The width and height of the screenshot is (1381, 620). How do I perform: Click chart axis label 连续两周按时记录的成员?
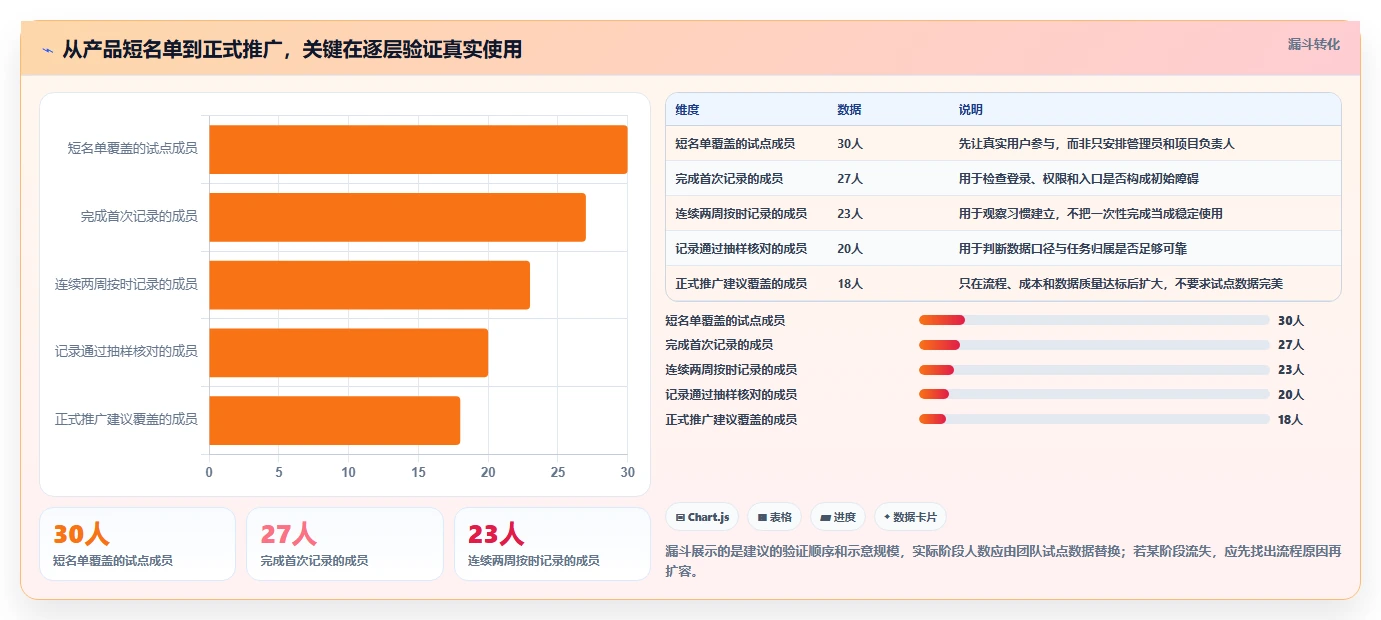pyautogui.click(x=126, y=284)
